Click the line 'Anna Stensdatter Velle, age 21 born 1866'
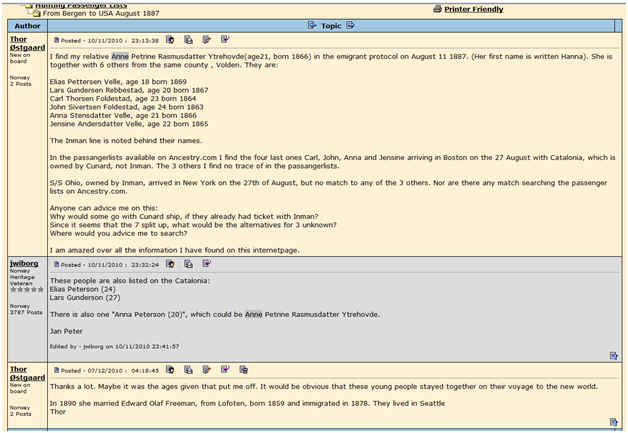Viewport: 628px width, 433px height. (123, 115)
